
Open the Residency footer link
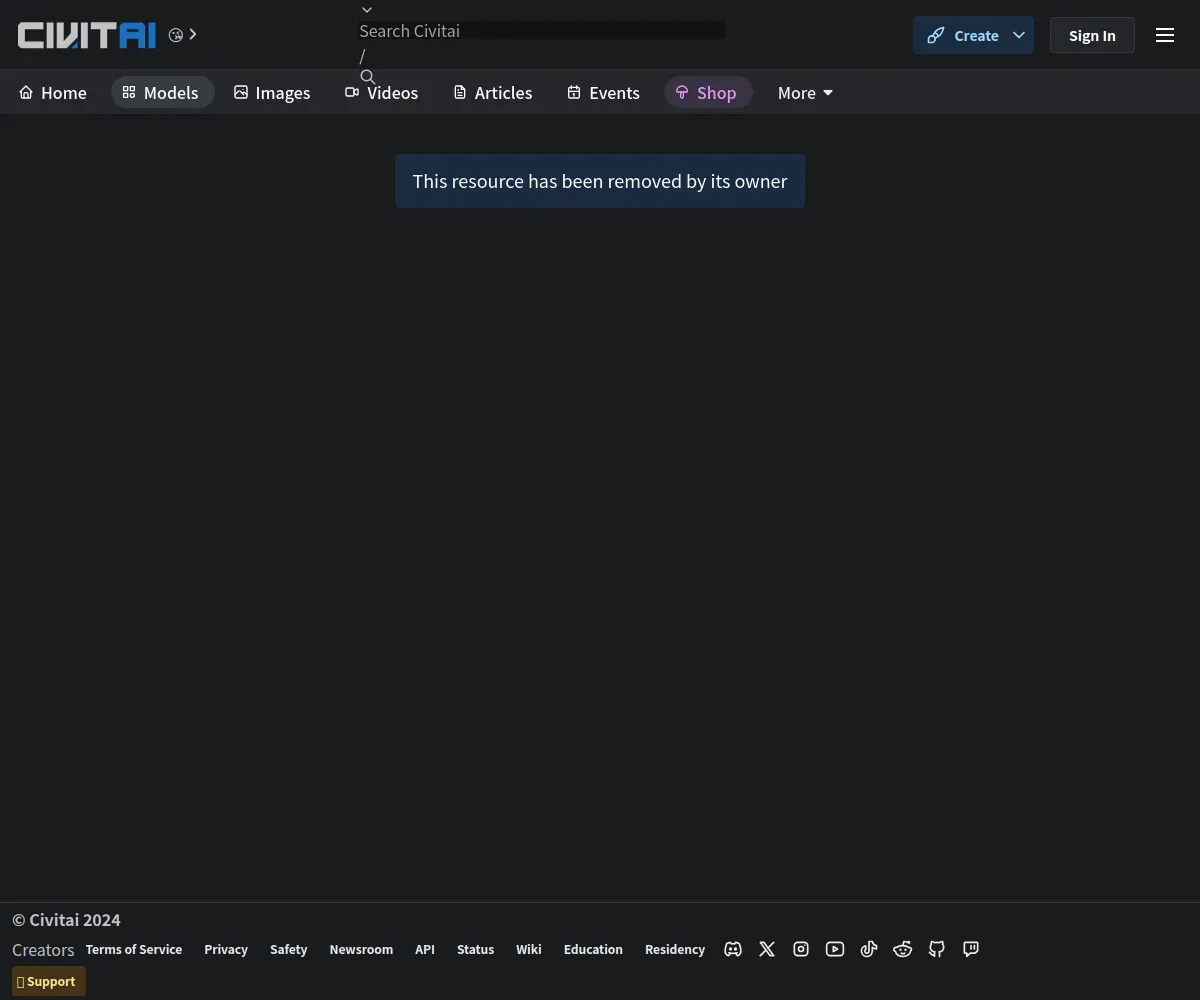pyautogui.click(x=675, y=949)
